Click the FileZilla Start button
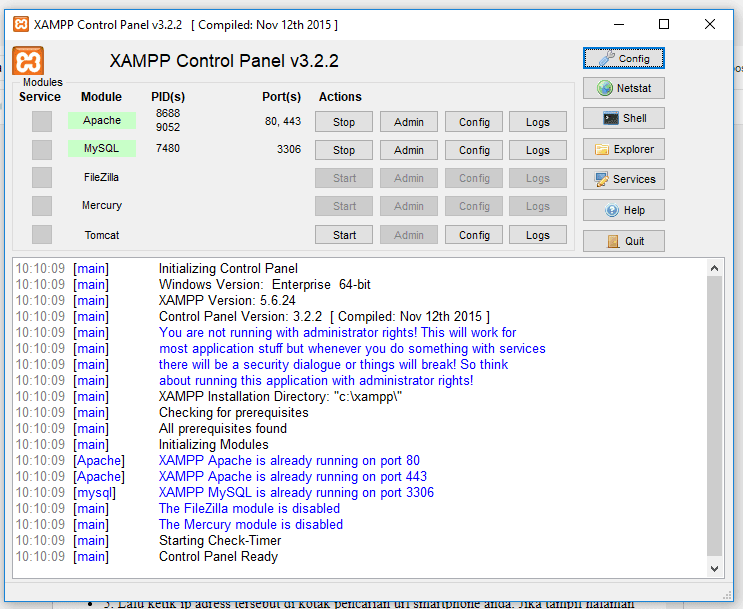The height and width of the screenshot is (609, 743). [344, 178]
